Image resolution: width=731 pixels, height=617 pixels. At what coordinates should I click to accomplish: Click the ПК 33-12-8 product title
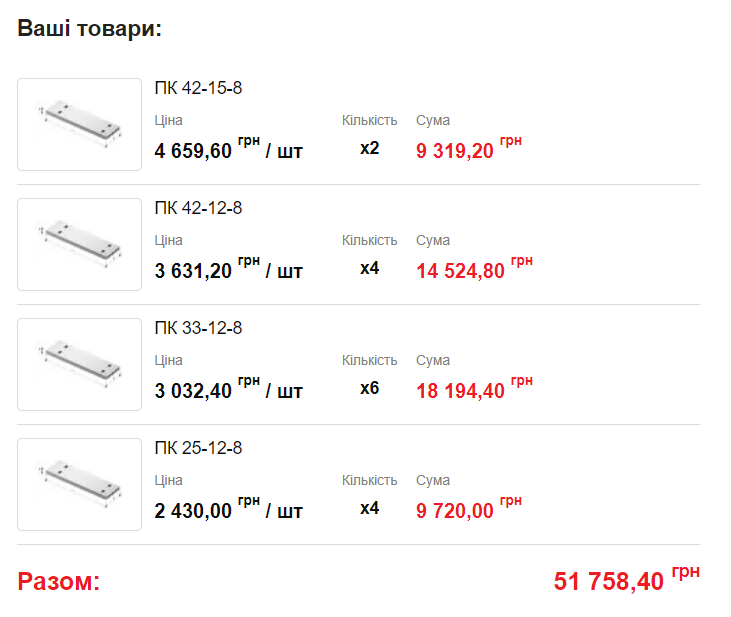[x=198, y=328]
